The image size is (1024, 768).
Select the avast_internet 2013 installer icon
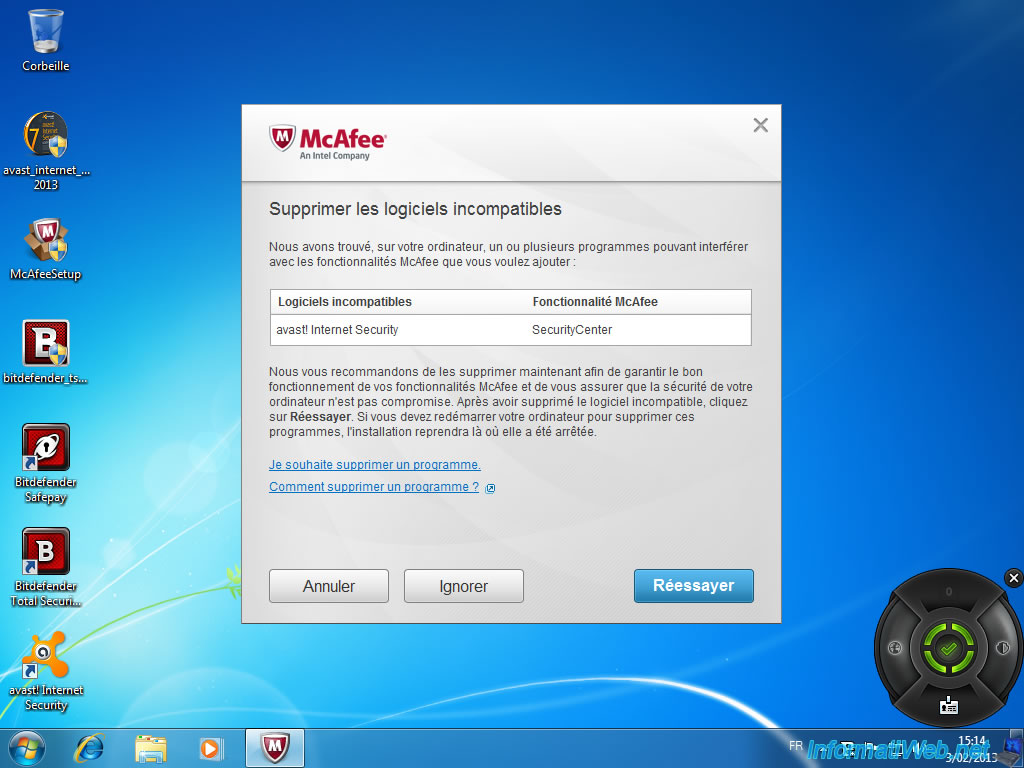(46, 150)
